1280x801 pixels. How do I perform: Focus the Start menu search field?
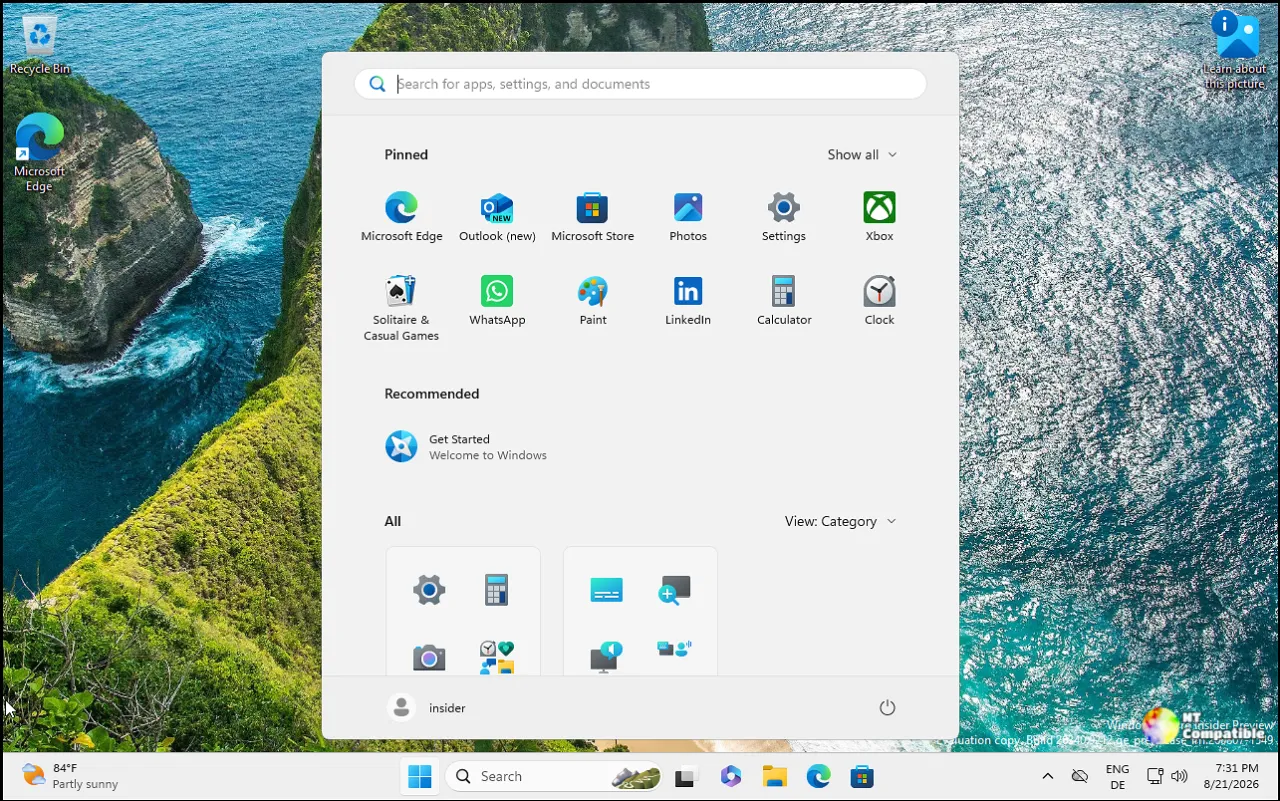(x=640, y=84)
